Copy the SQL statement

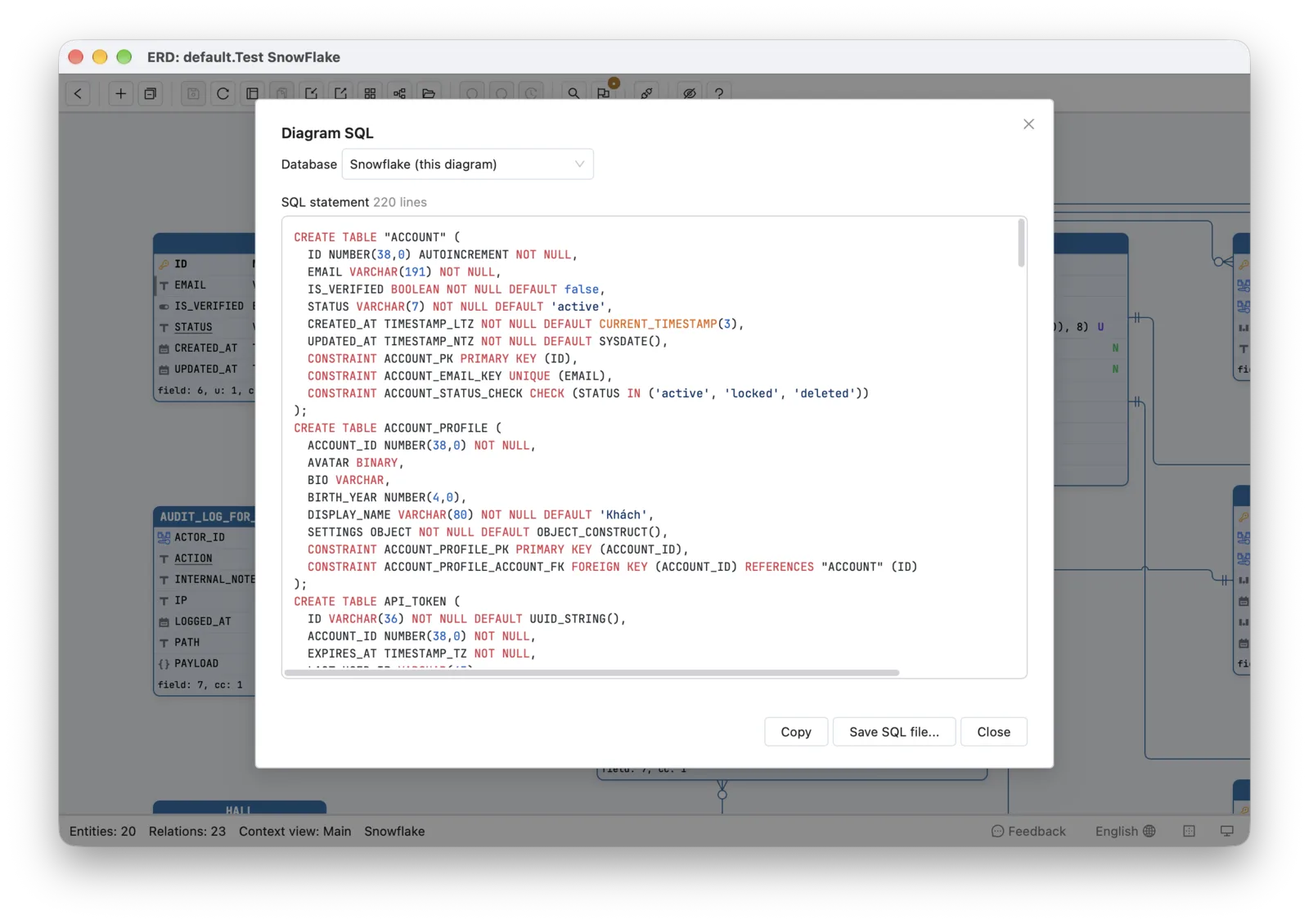coord(796,732)
